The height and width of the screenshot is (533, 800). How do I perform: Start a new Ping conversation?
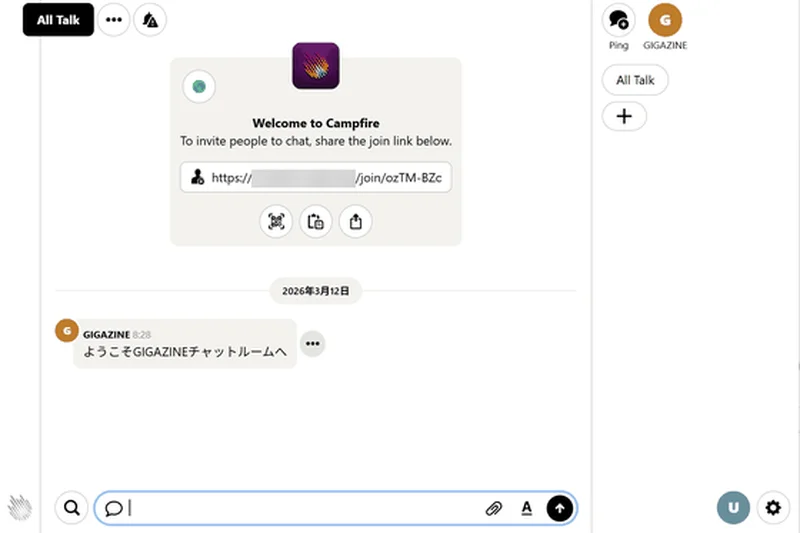coord(619,20)
